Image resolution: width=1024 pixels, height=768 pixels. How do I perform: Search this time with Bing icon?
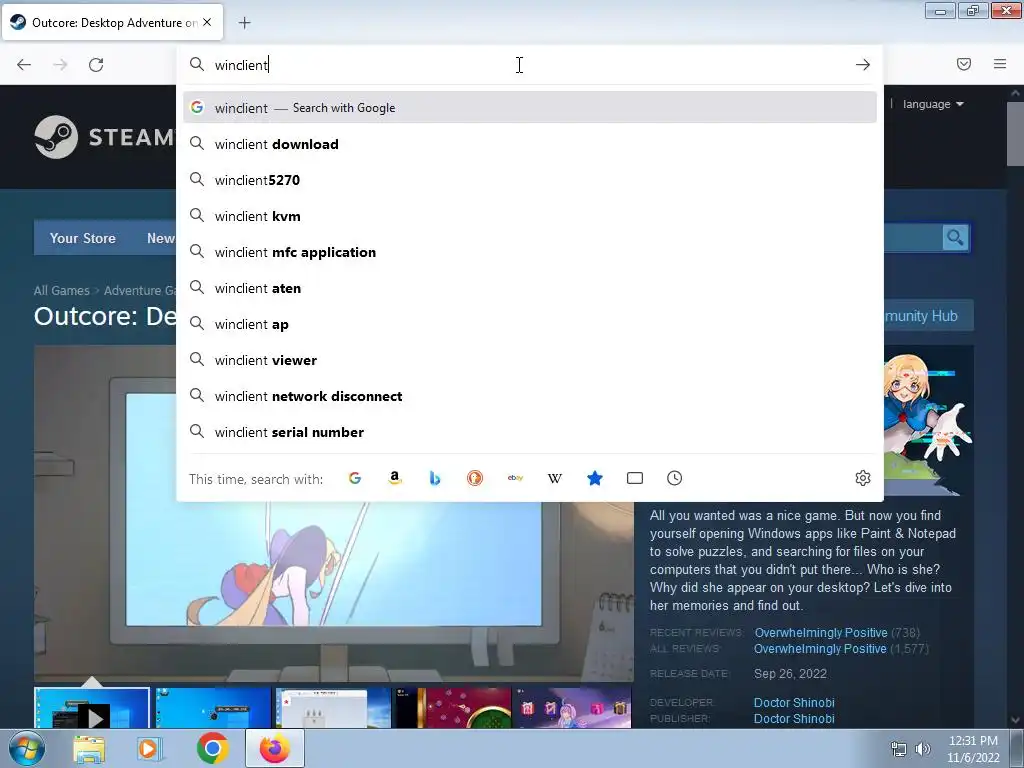tap(435, 478)
